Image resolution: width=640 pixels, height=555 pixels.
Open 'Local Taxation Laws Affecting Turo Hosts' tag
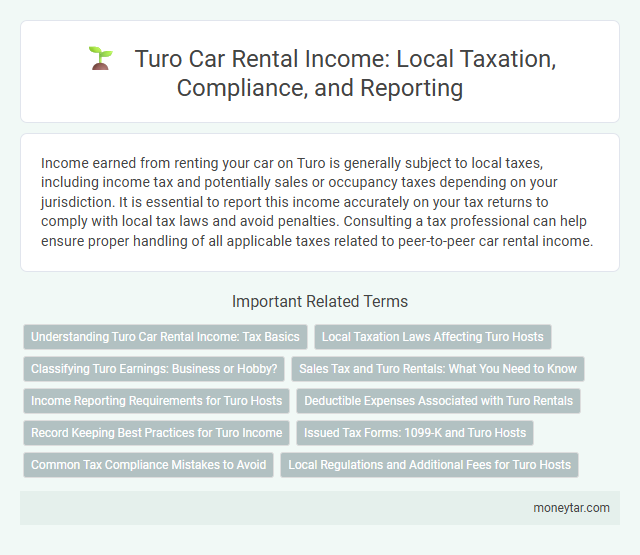coord(433,337)
